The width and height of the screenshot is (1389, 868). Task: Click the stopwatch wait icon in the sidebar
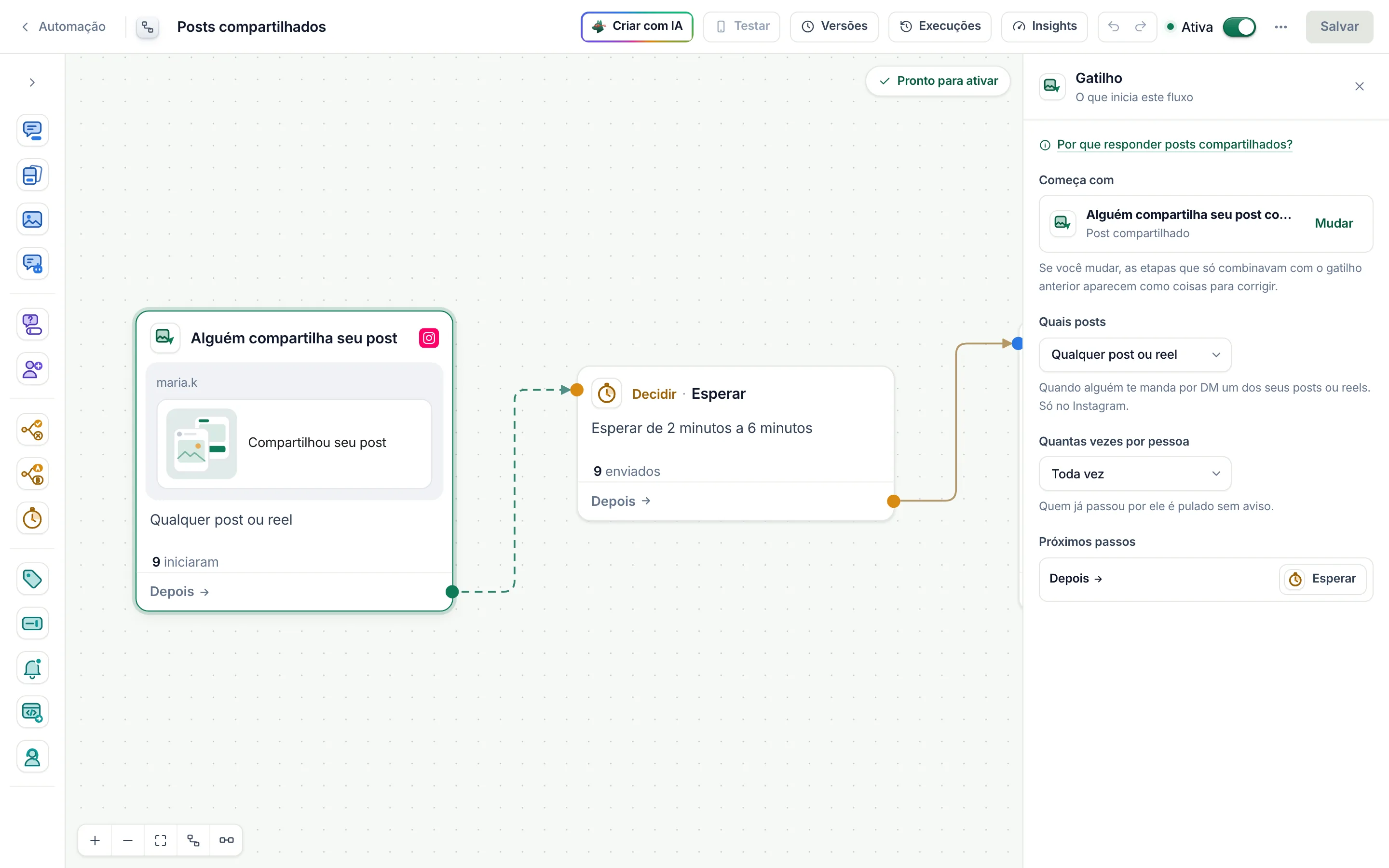click(32, 518)
